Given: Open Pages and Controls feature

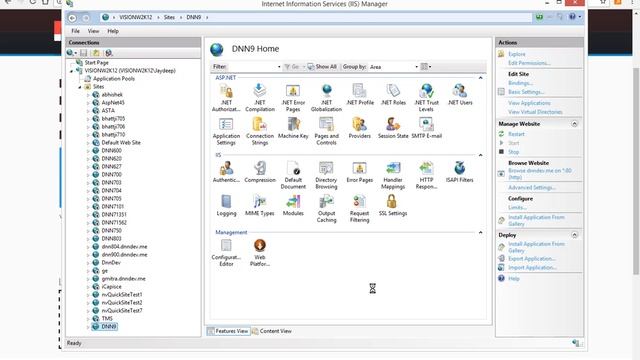Looking at the screenshot, I should click(x=326, y=131).
